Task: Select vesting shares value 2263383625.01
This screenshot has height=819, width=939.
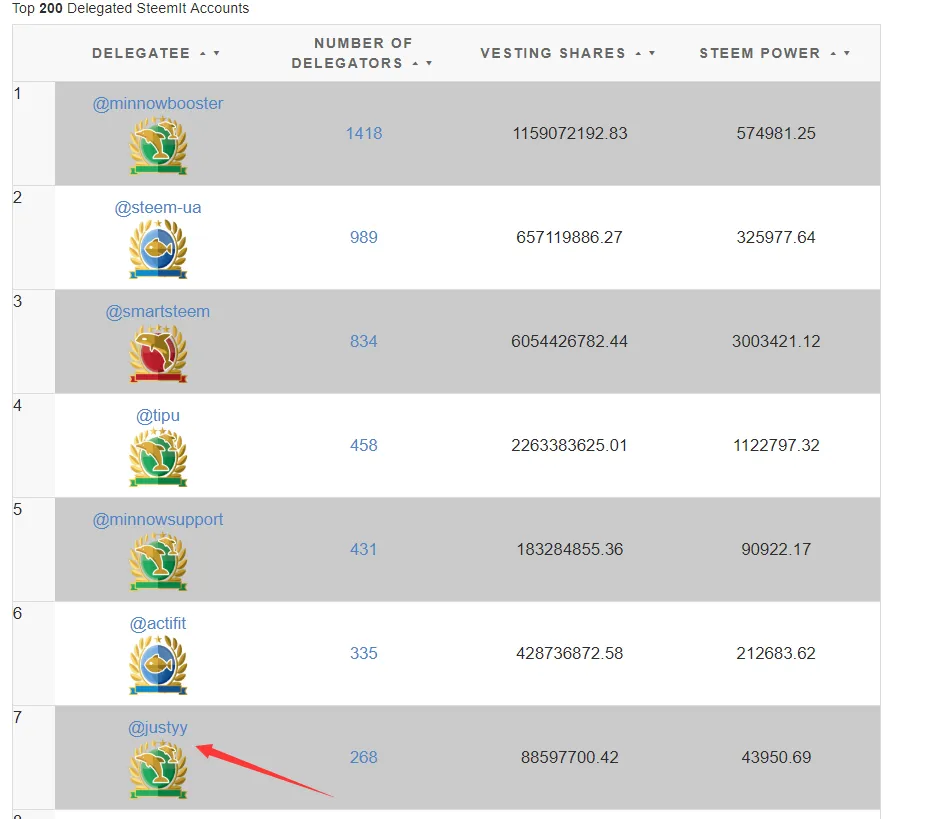Action: pyautogui.click(x=570, y=445)
